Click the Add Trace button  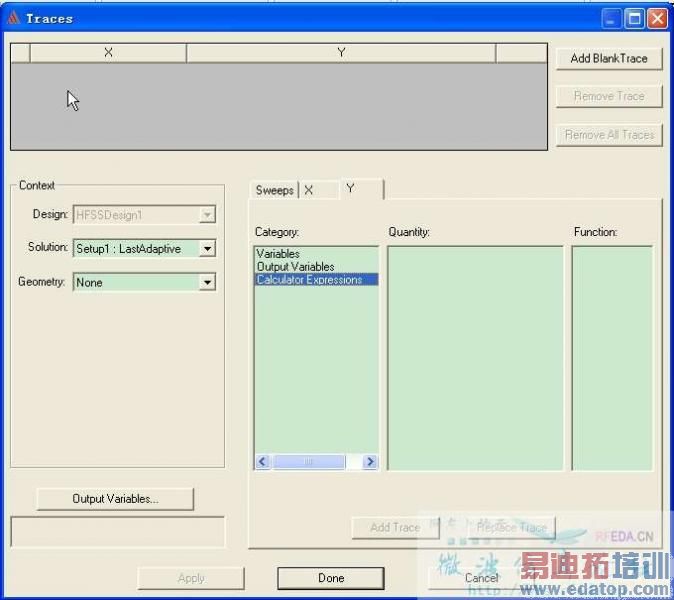pyautogui.click(x=395, y=527)
